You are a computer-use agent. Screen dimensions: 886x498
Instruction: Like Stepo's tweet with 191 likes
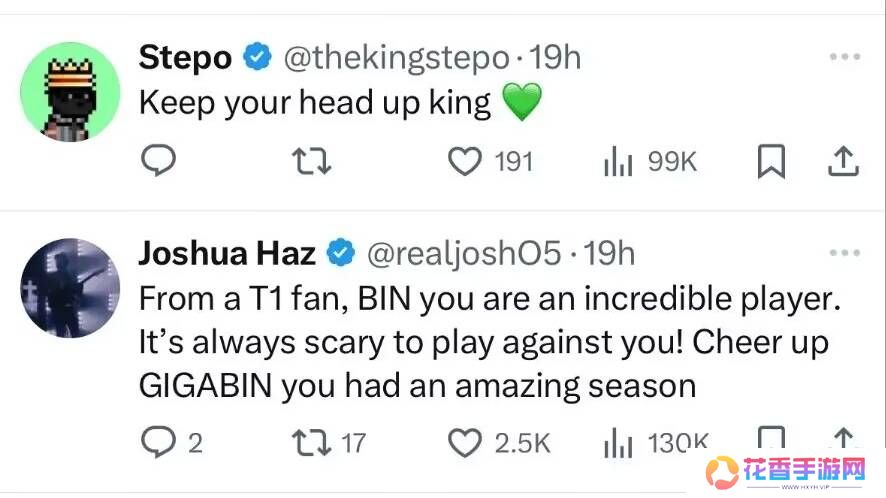pyautogui.click(x=464, y=161)
